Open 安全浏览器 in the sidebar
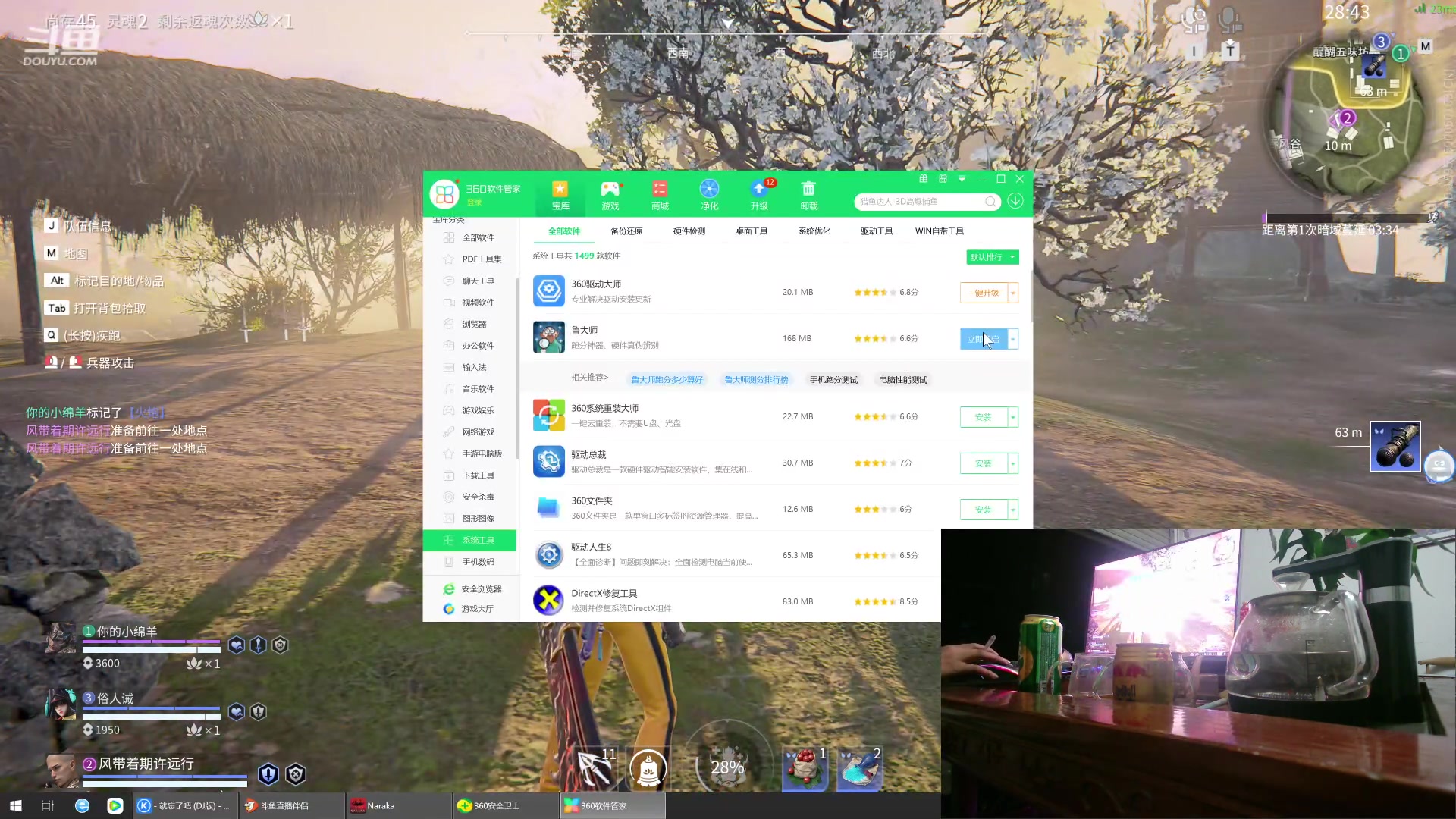The width and height of the screenshot is (1456, 819). (472, 589)
